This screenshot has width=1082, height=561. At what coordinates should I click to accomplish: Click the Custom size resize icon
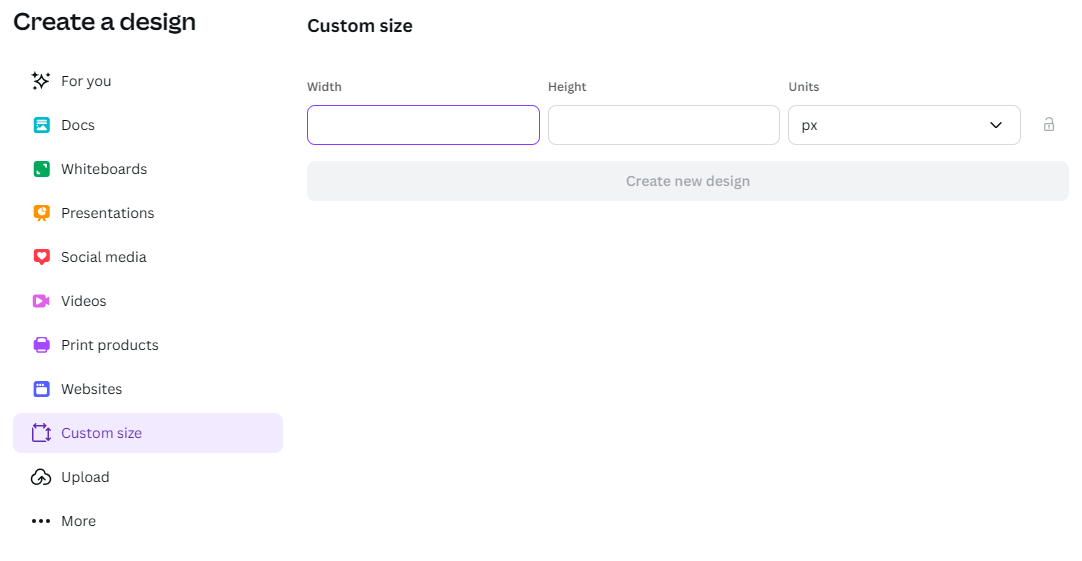(41, 433)
